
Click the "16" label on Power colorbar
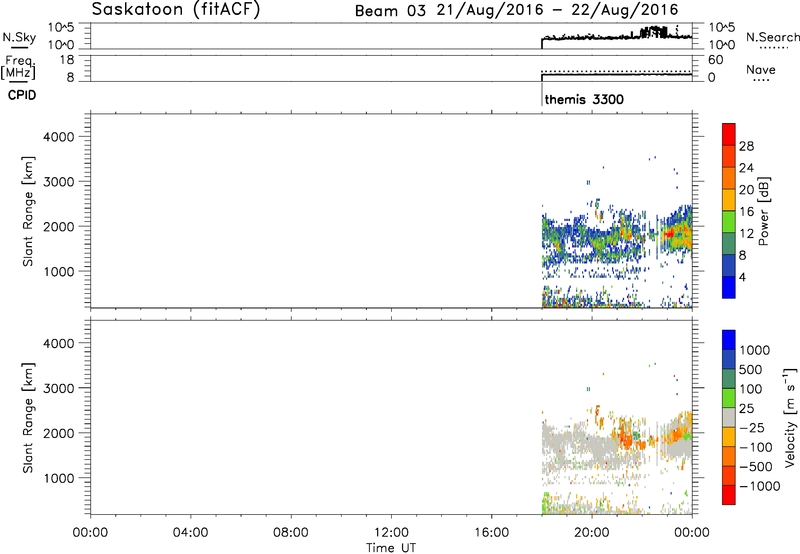[x=746, y=212]
